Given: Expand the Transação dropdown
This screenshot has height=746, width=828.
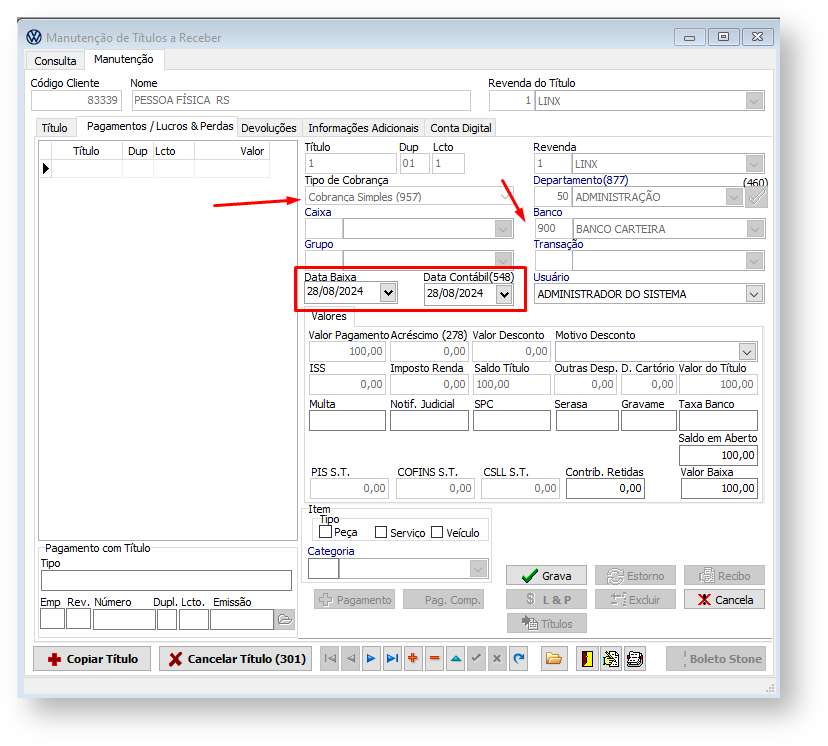Looking at the screenshot, I should point(755,261).
